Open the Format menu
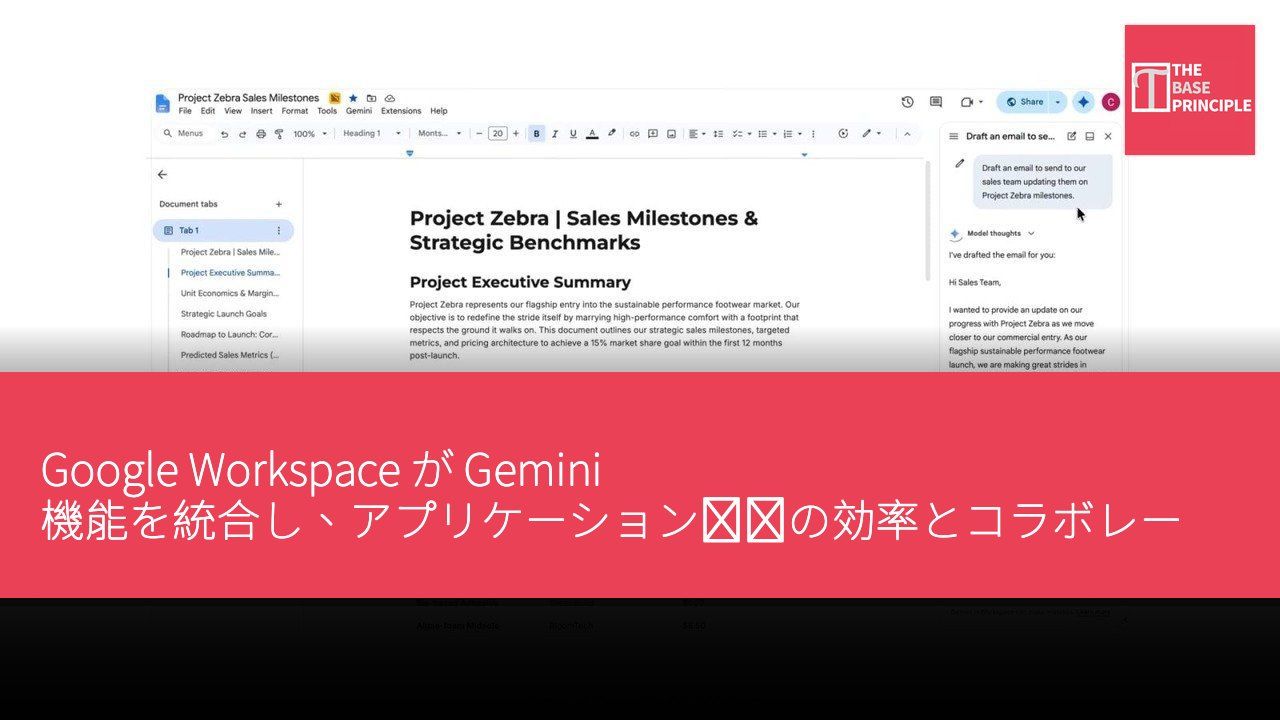Image resolution: width=1280 pixels, height=720 pixels. 295,111
